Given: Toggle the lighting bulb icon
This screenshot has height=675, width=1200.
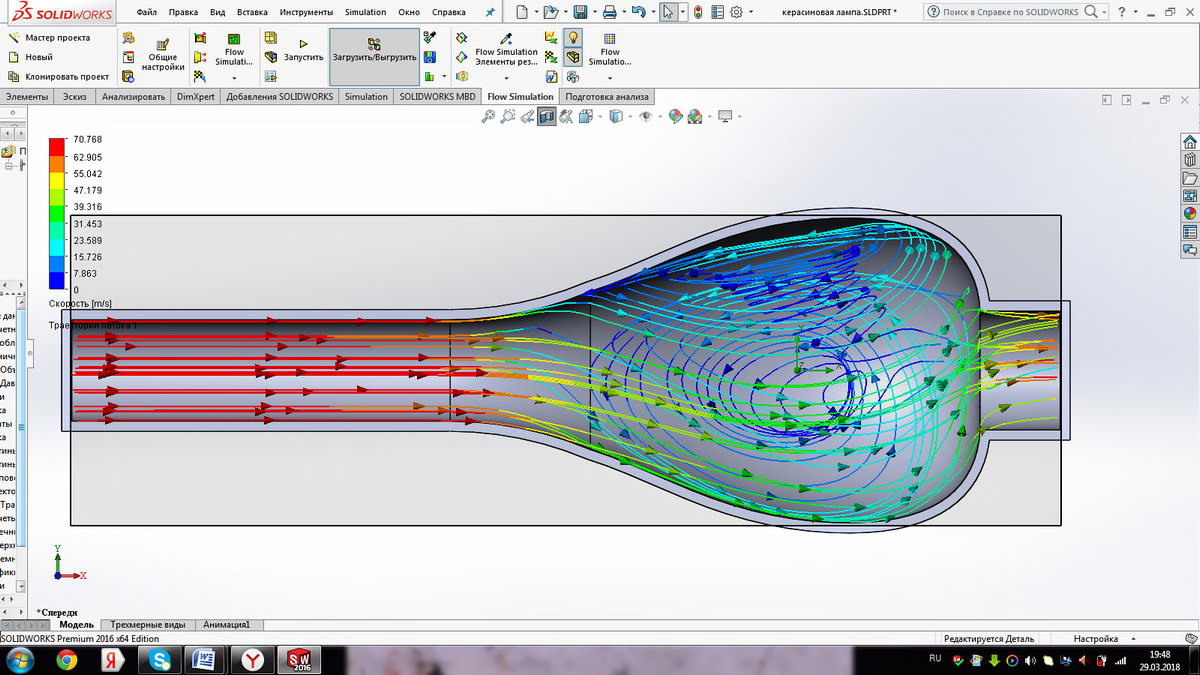Looking at the screenshot, I should click(573, 37).
